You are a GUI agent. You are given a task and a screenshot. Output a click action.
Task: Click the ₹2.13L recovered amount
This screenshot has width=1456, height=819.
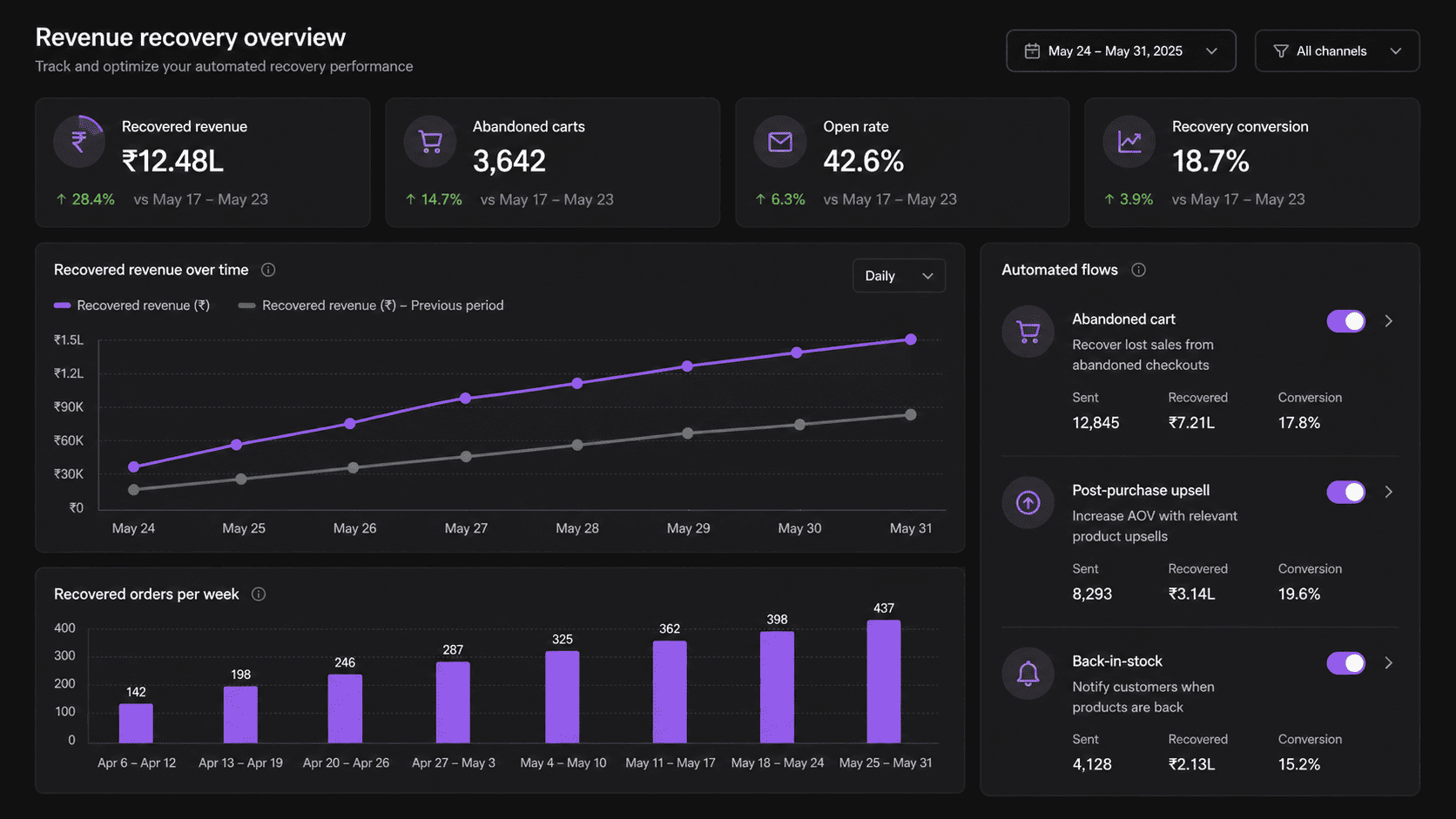click(1191, 765)
